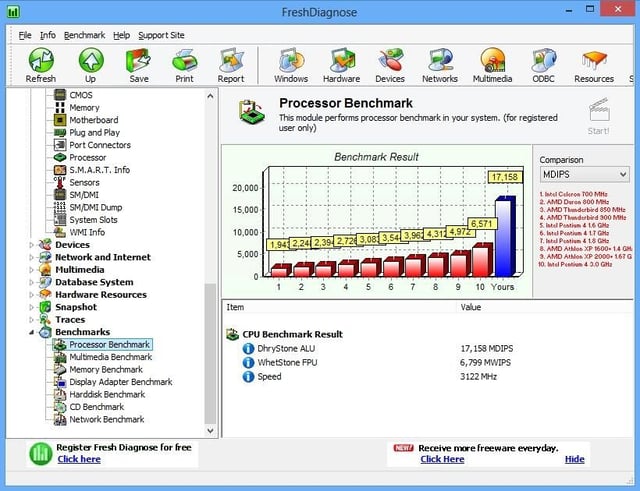Image resolution: width=640 pixels, height=491 pixels.
Task: Click the Multimedia Benchmark icon
Action: [60, 357]
